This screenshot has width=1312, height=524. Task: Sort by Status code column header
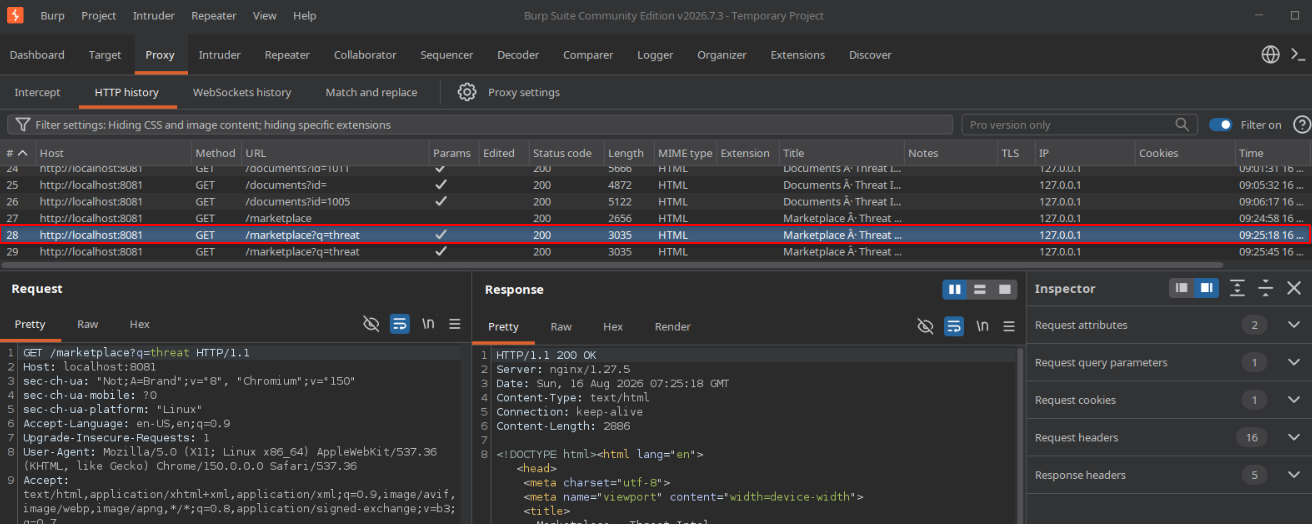pyautogui.click(x=566, y=153)
